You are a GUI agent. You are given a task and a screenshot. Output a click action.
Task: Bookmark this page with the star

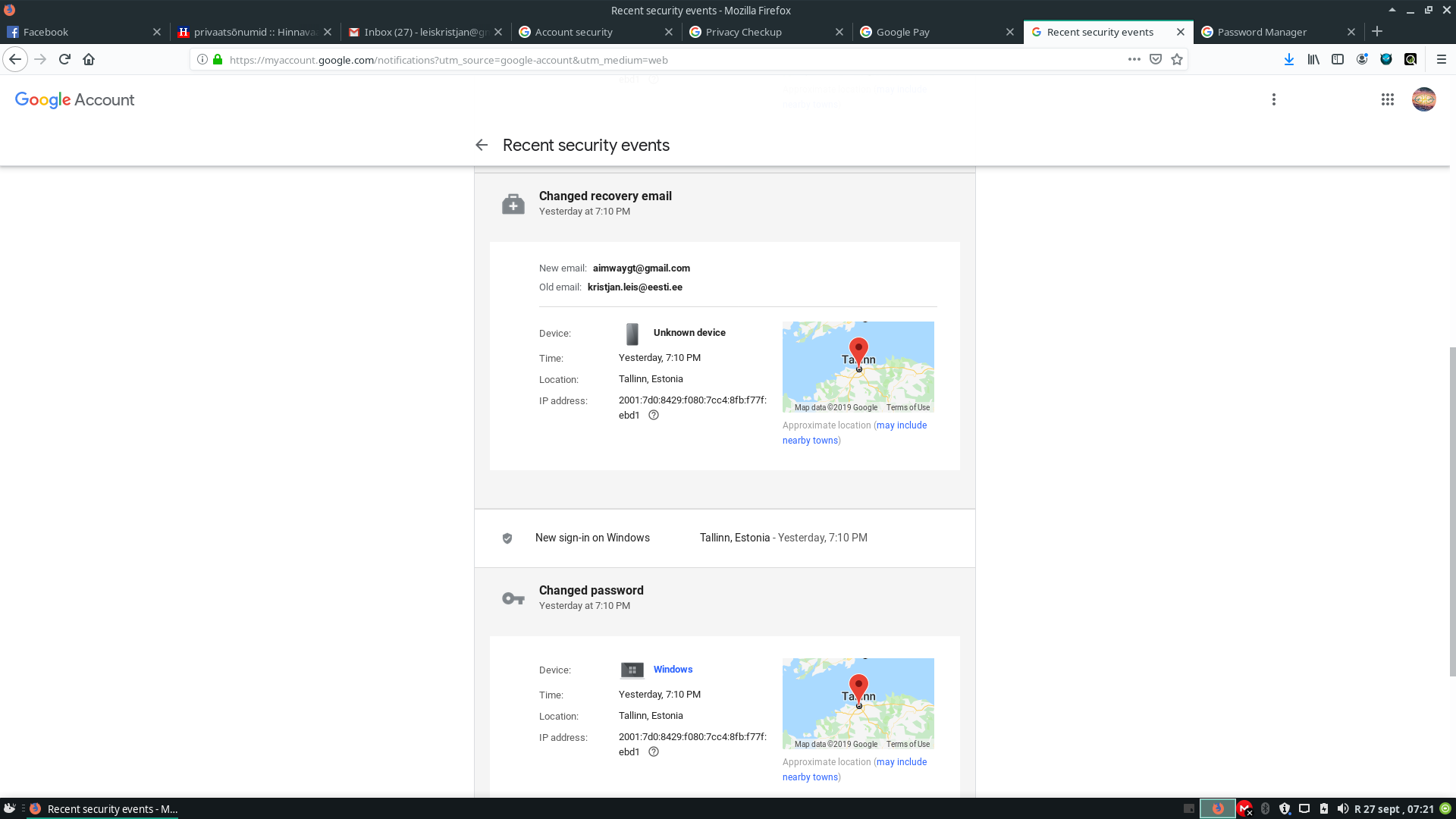(1177, 59)
